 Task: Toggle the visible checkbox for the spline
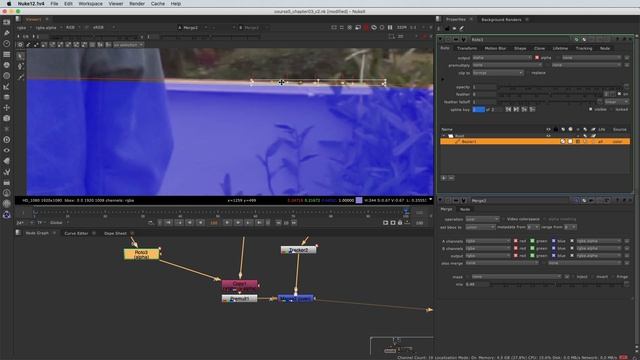(591, 109)
